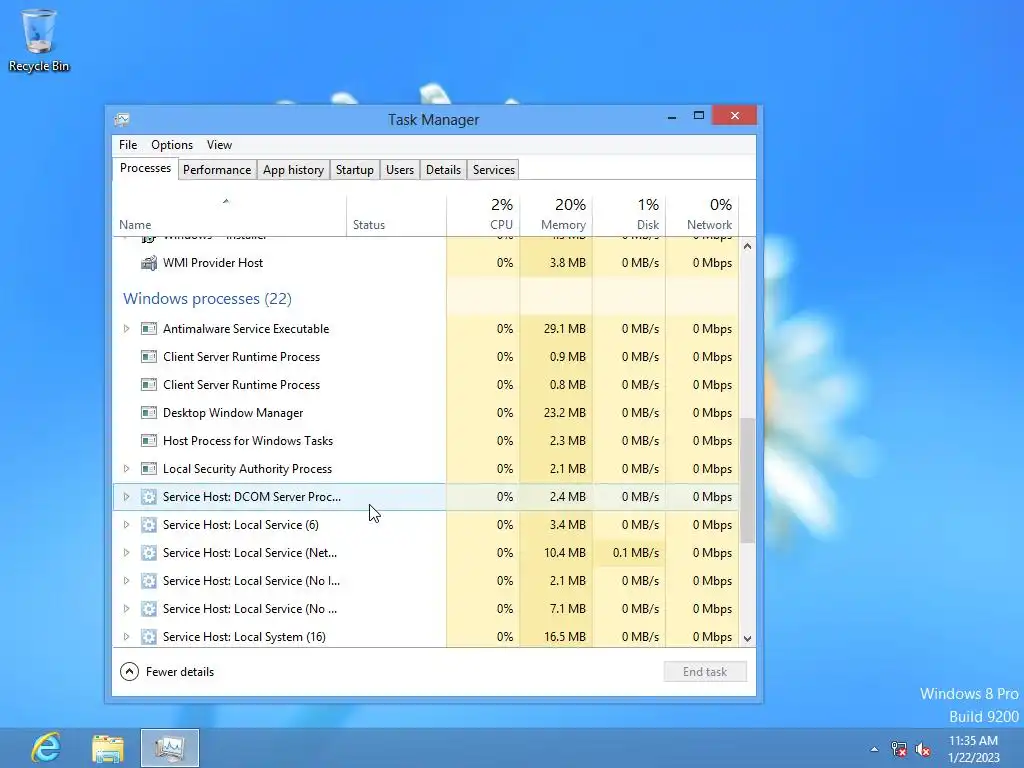Click the 0.1 MB/s disk value
This screenshot has width=1024, height=768.
click(635, 553)
